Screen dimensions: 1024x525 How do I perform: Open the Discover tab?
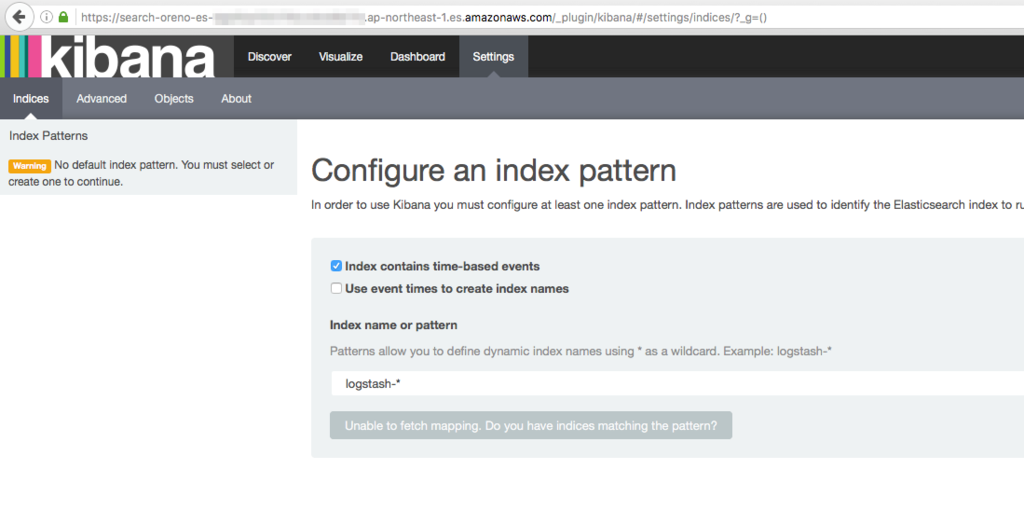(x=270, y=57)
